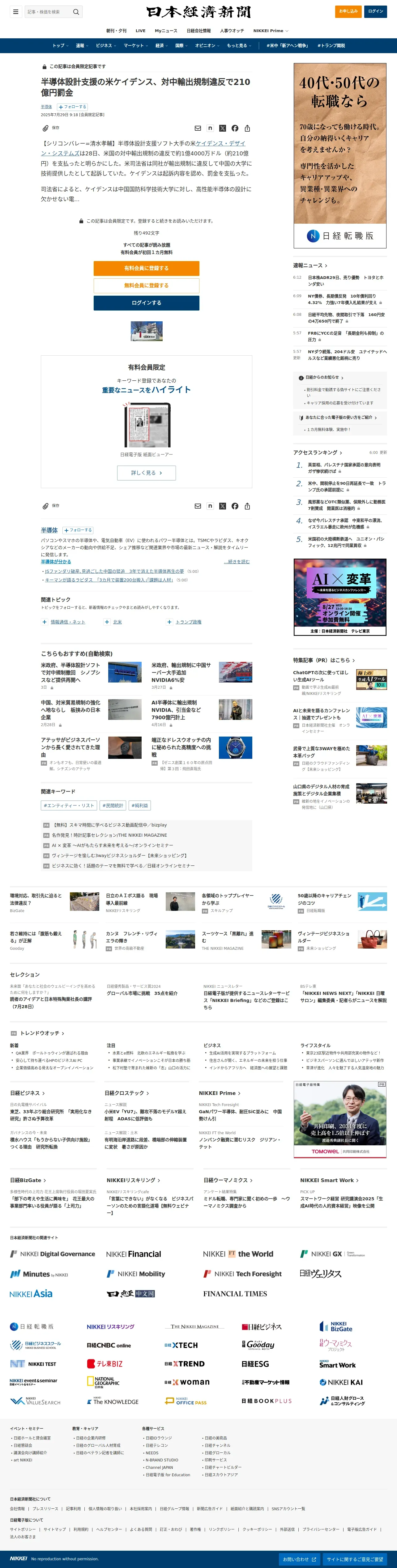397x1568 pixels.
Task: Share on Facebook icon above the article body
Action: pos(235,129)
